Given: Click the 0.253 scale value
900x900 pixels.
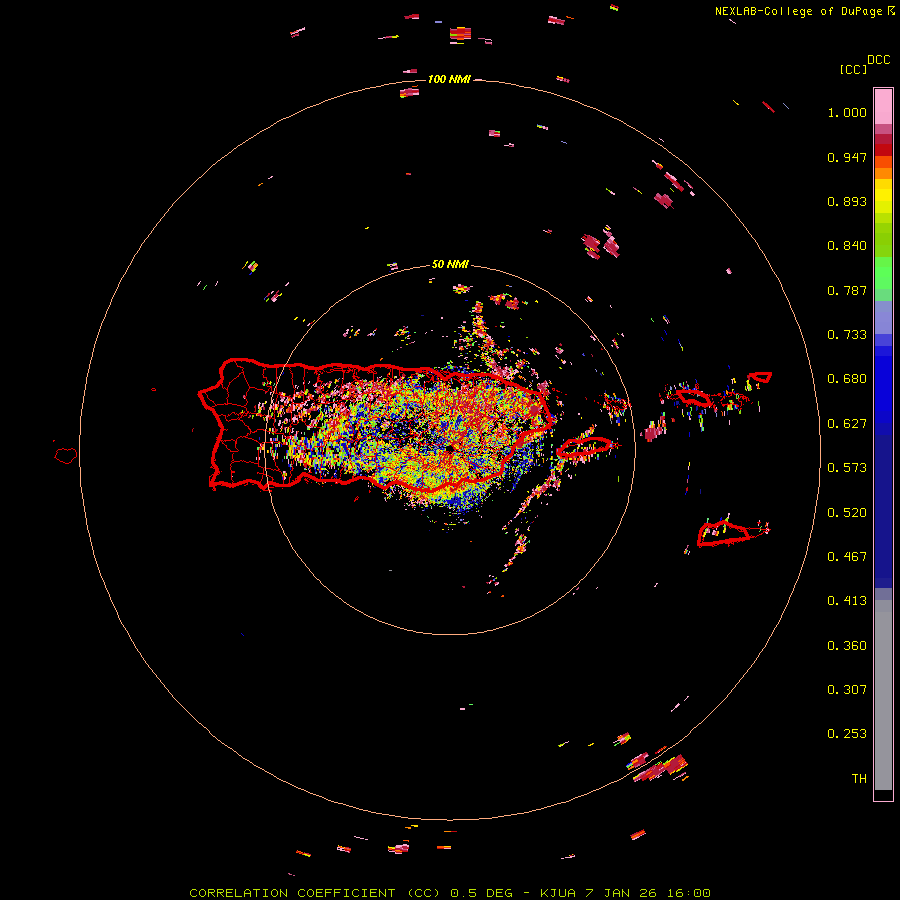Looking at the screenshot, I should (847, 734).
